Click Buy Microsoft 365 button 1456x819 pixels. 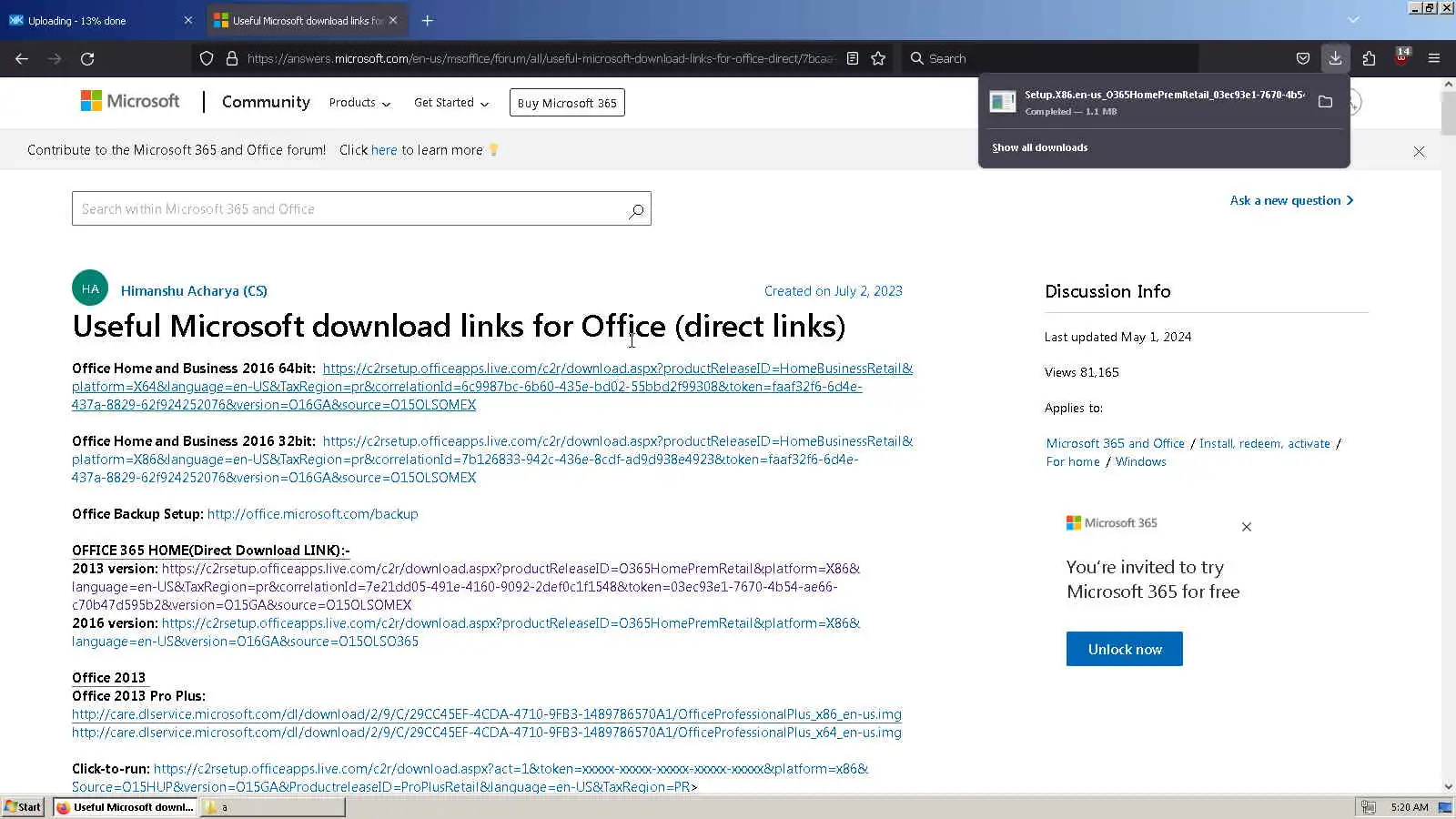[567, 103]
